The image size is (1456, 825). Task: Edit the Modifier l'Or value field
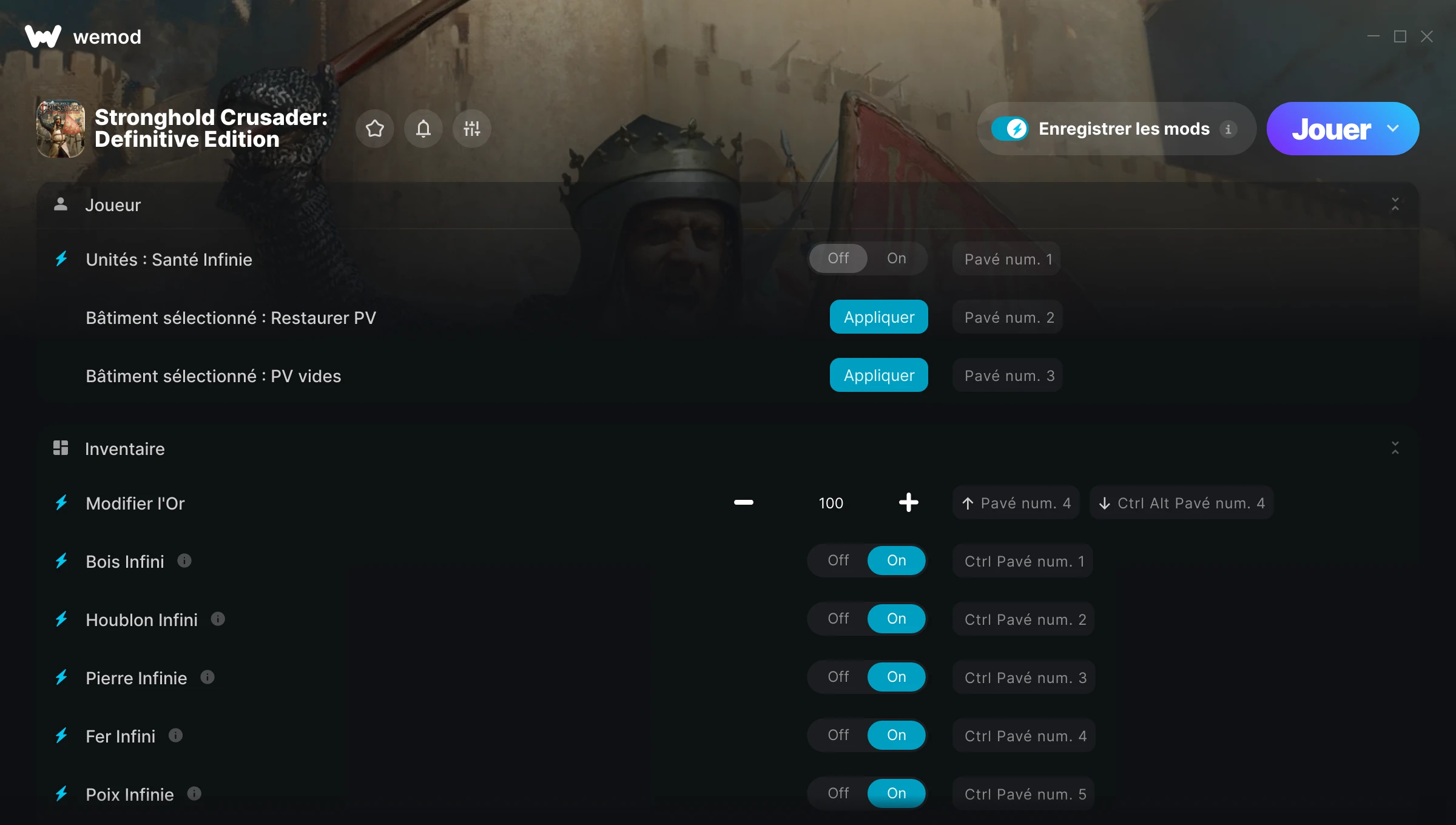point(831,503)
